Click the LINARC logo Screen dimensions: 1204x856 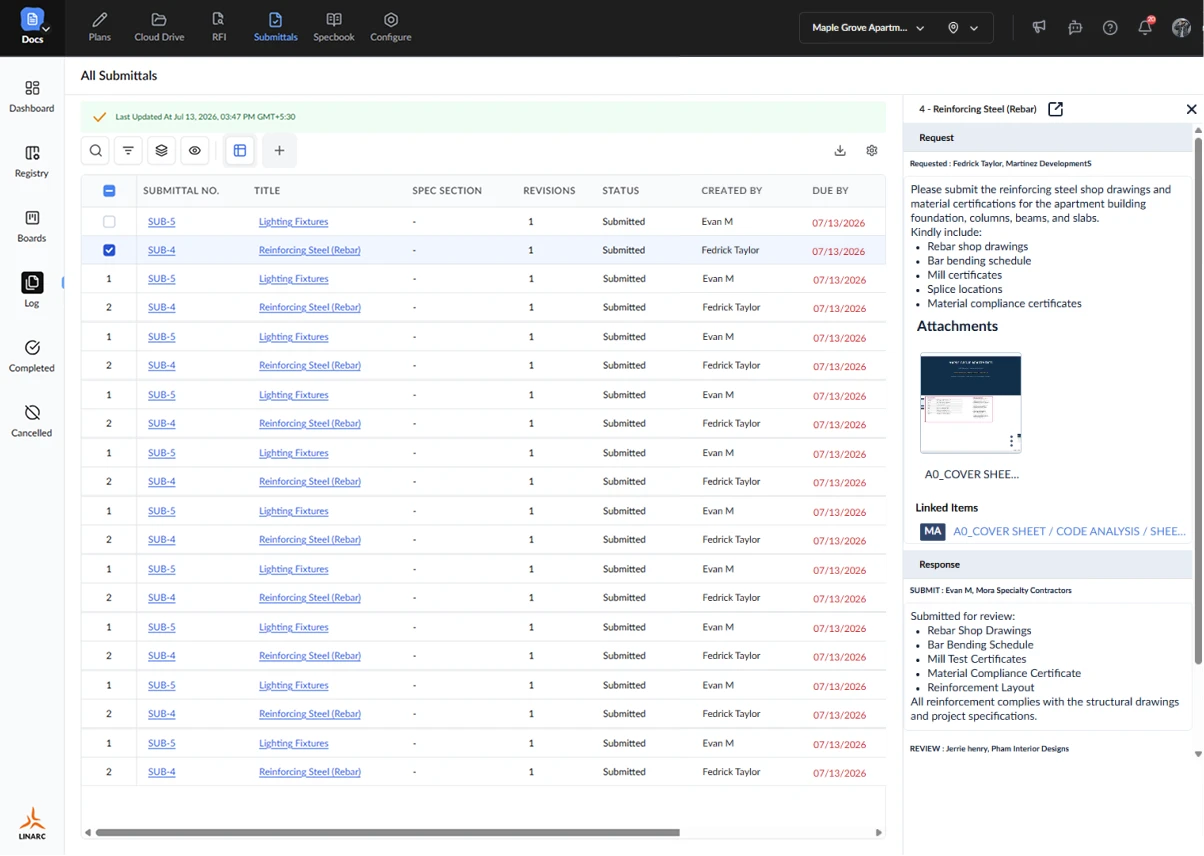click(x=32, y=824)
